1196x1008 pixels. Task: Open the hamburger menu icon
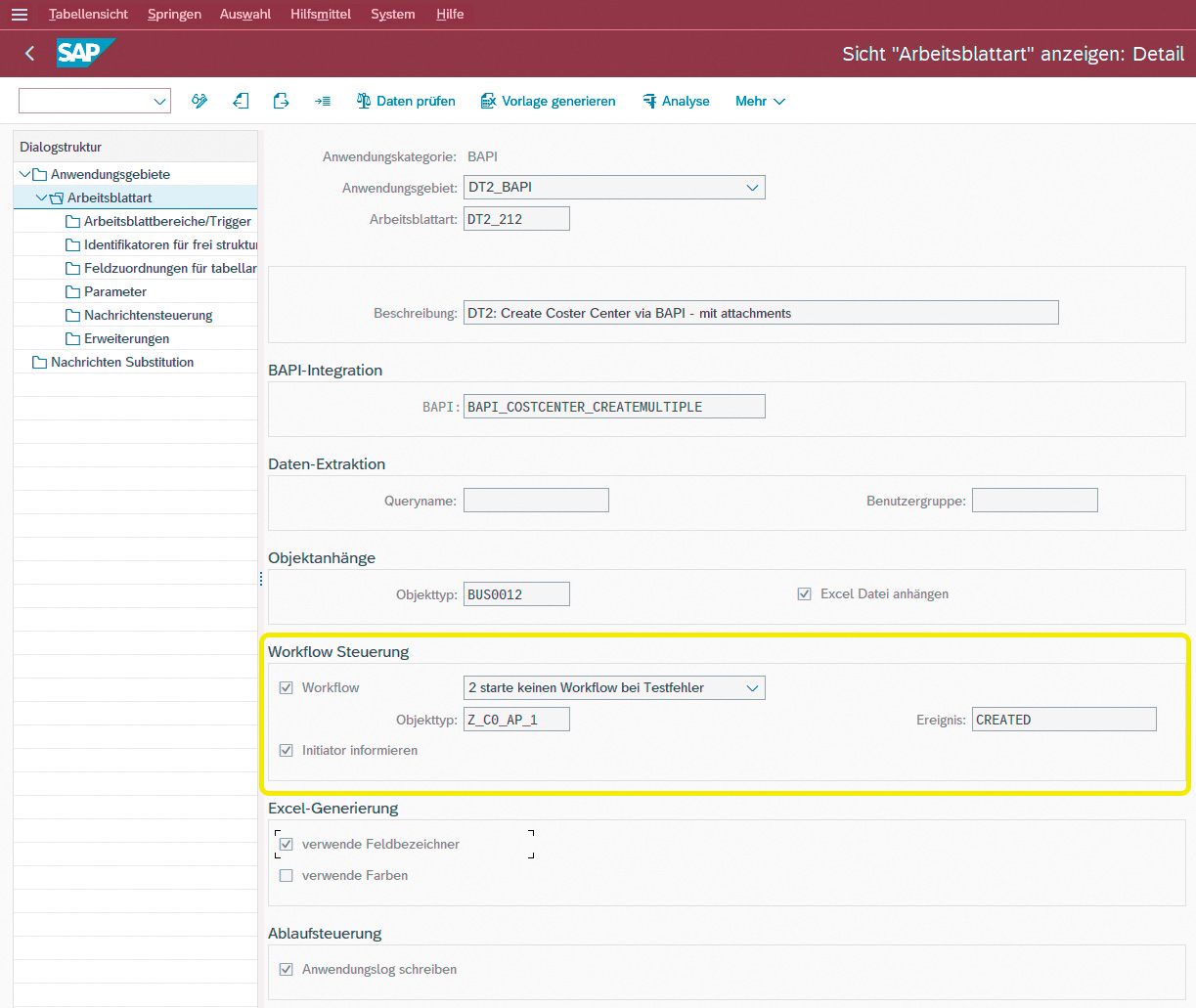(x=20, y=15)
